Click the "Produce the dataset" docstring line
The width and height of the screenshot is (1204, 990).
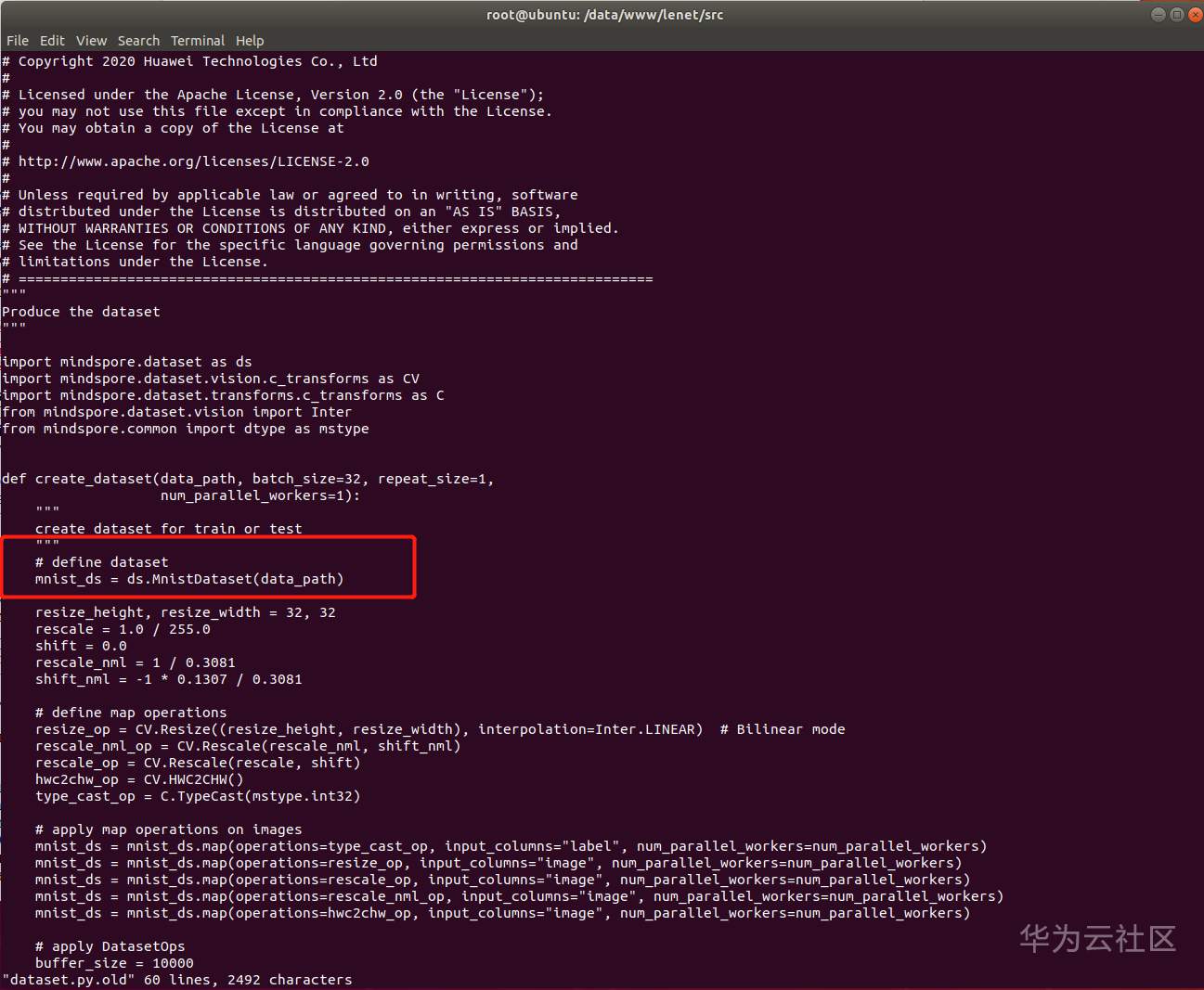click(81, 312)
